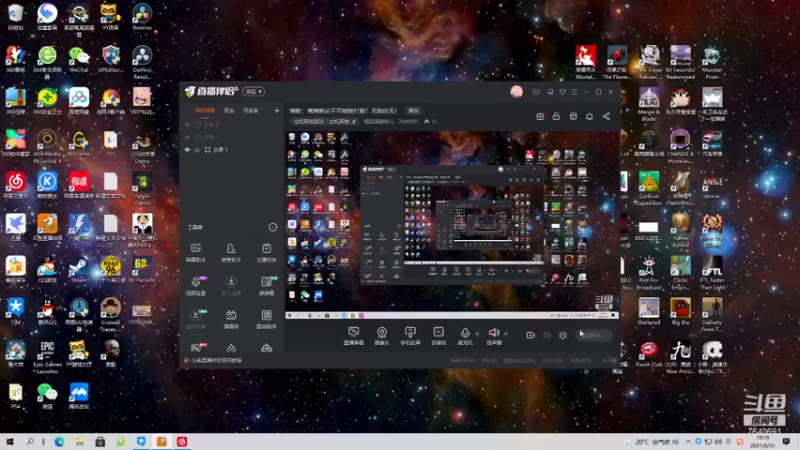Screen dimensions: 800x450
Task: Open the Windows Start menu
Action: pyautogui.click(x=10, y=442)
